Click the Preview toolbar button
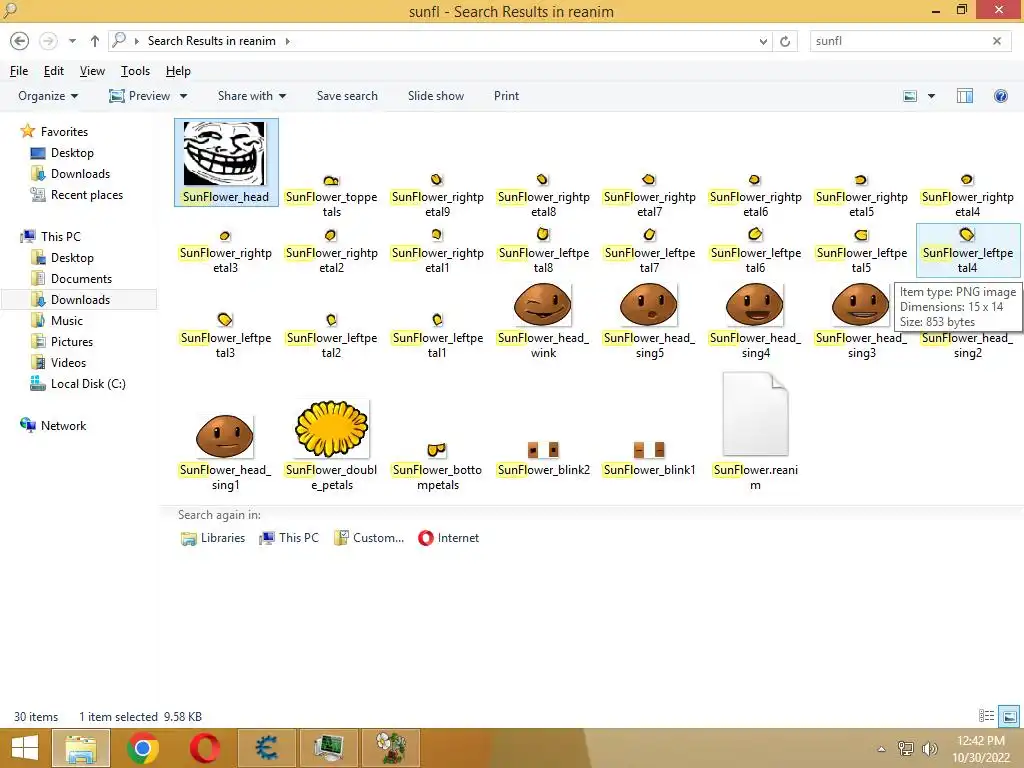Image resolution: width=1024 pixels, height=768 pixels. pos(140,96)
